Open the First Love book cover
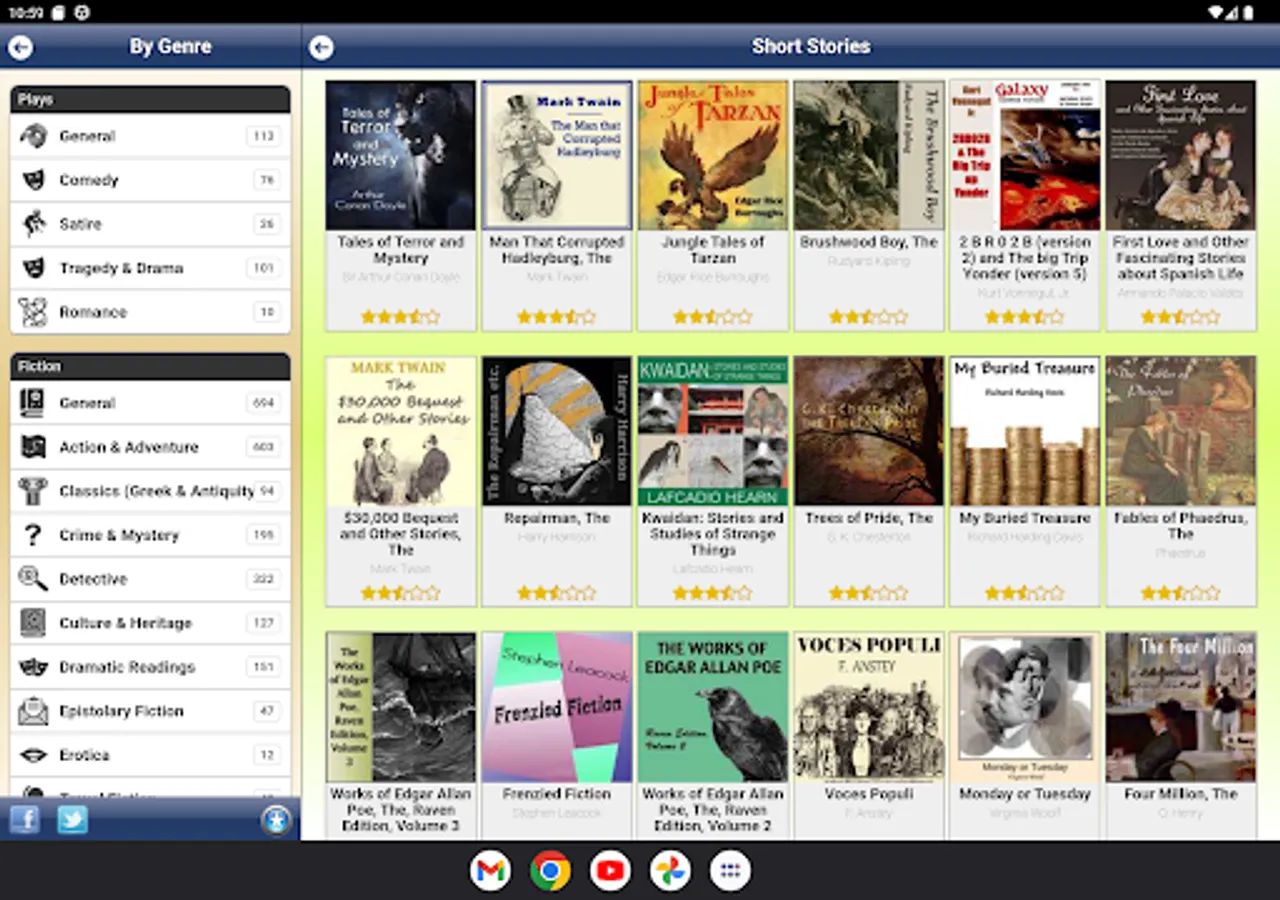Viewport: 1280px width, 900px height. click(1181, 155)
